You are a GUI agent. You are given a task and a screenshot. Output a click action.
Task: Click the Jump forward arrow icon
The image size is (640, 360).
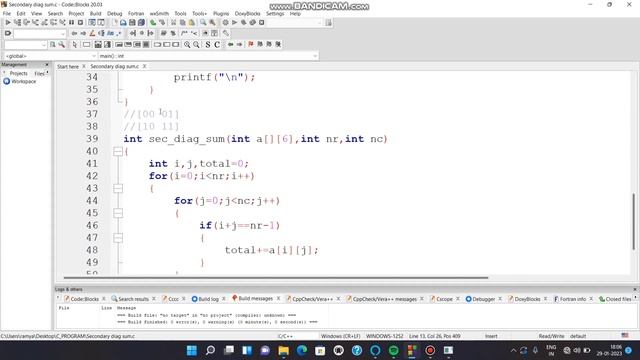tap(239, 44)
